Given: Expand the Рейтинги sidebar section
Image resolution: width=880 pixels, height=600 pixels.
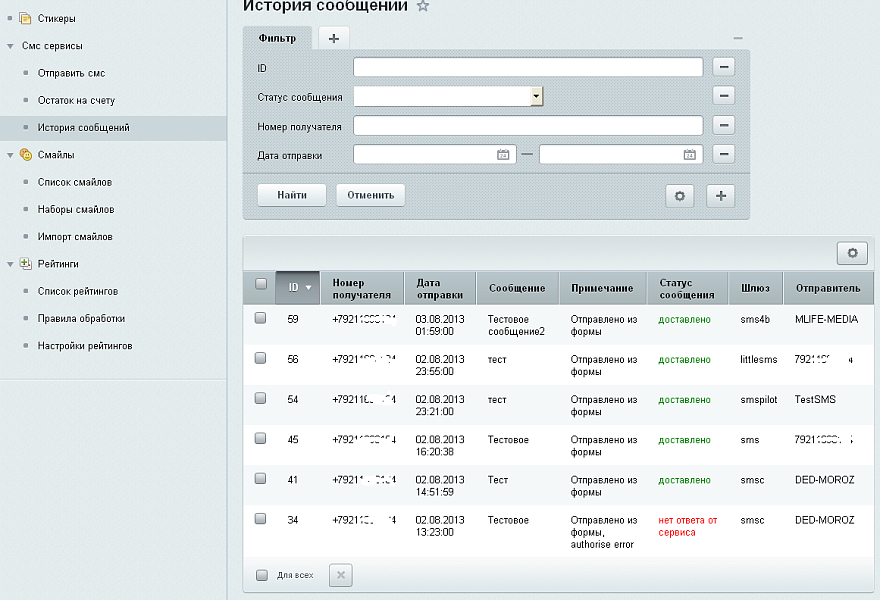Looking at the screenshot, I should 10,264.
